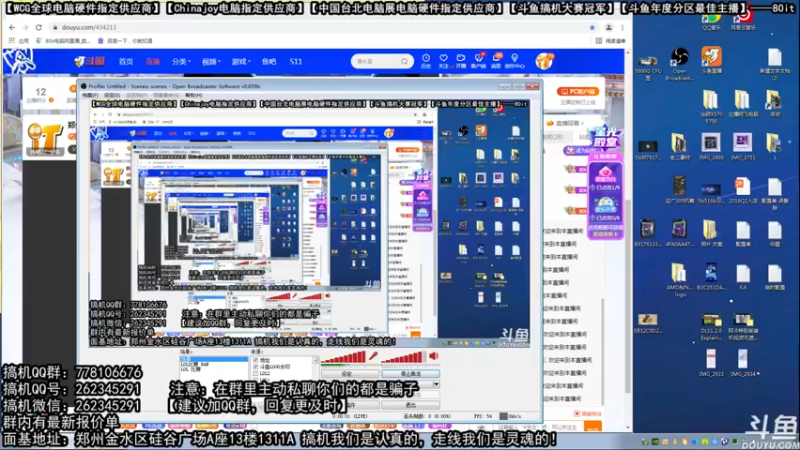
Task: Open the Chrome three-dot menu
Action: (x=622, y=28)
